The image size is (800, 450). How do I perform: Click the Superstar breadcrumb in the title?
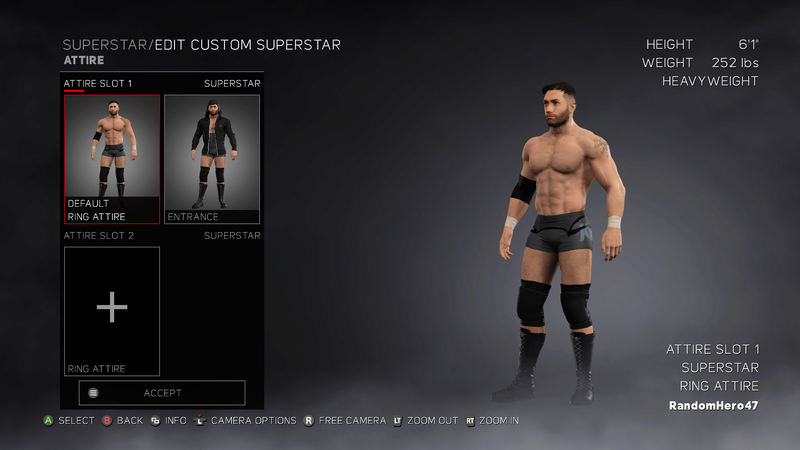point(105,45)
